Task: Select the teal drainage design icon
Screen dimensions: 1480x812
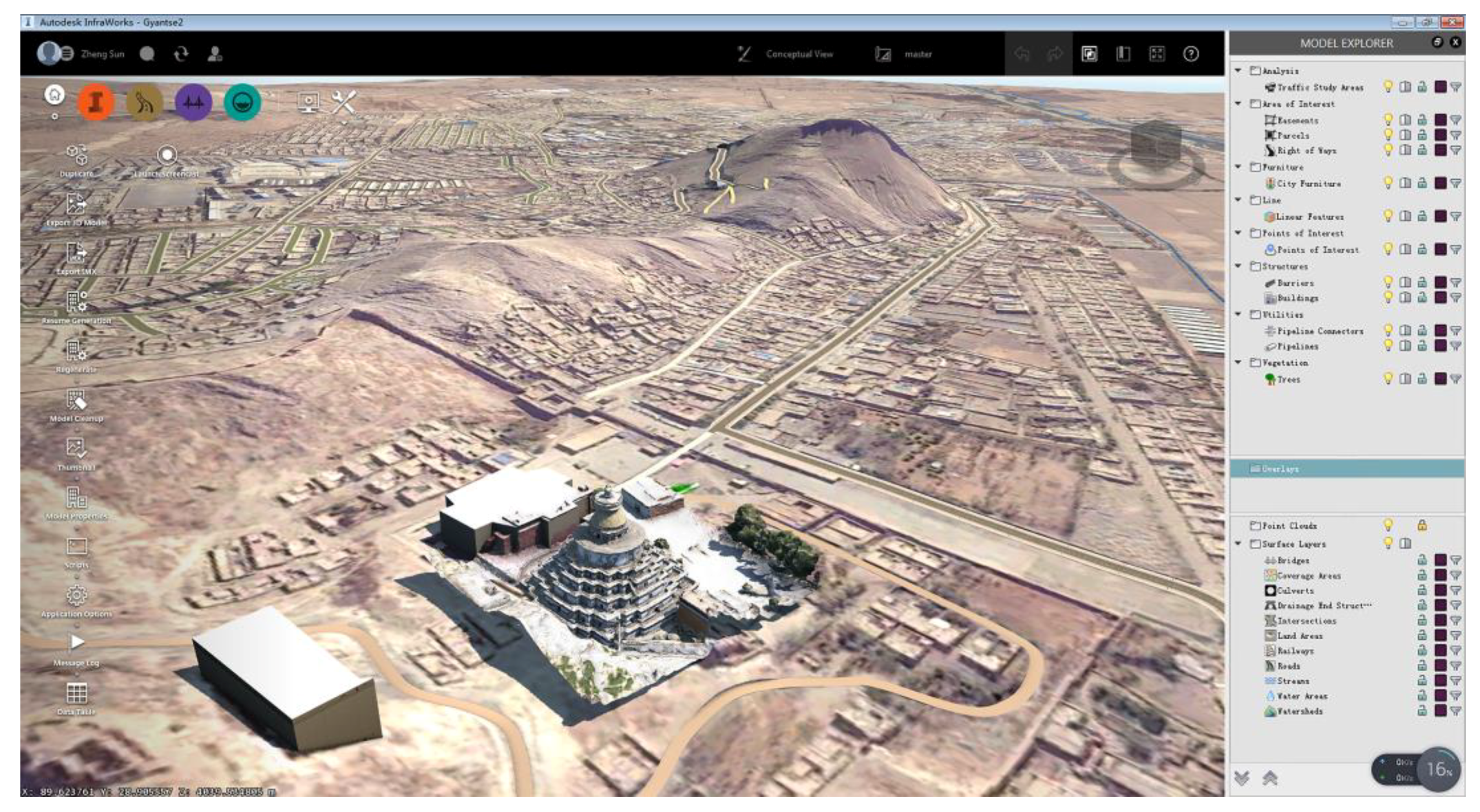Action: (x=242, y=102)
